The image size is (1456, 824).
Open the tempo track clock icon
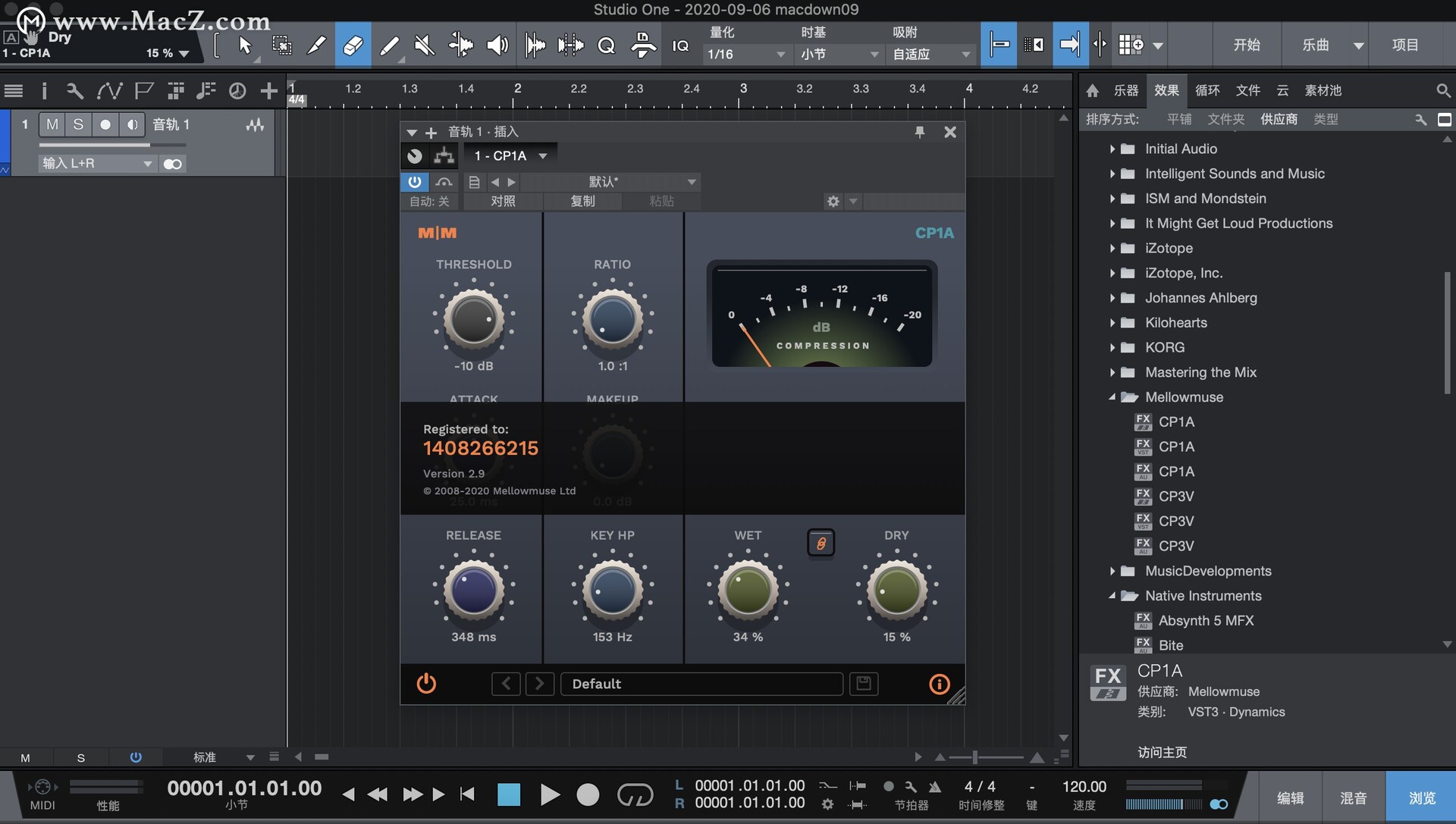237,91
